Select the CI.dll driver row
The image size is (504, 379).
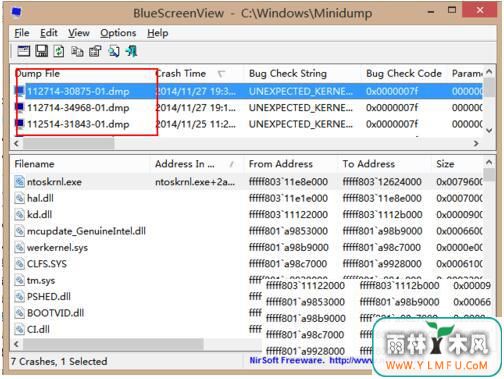tap(137, 329)
